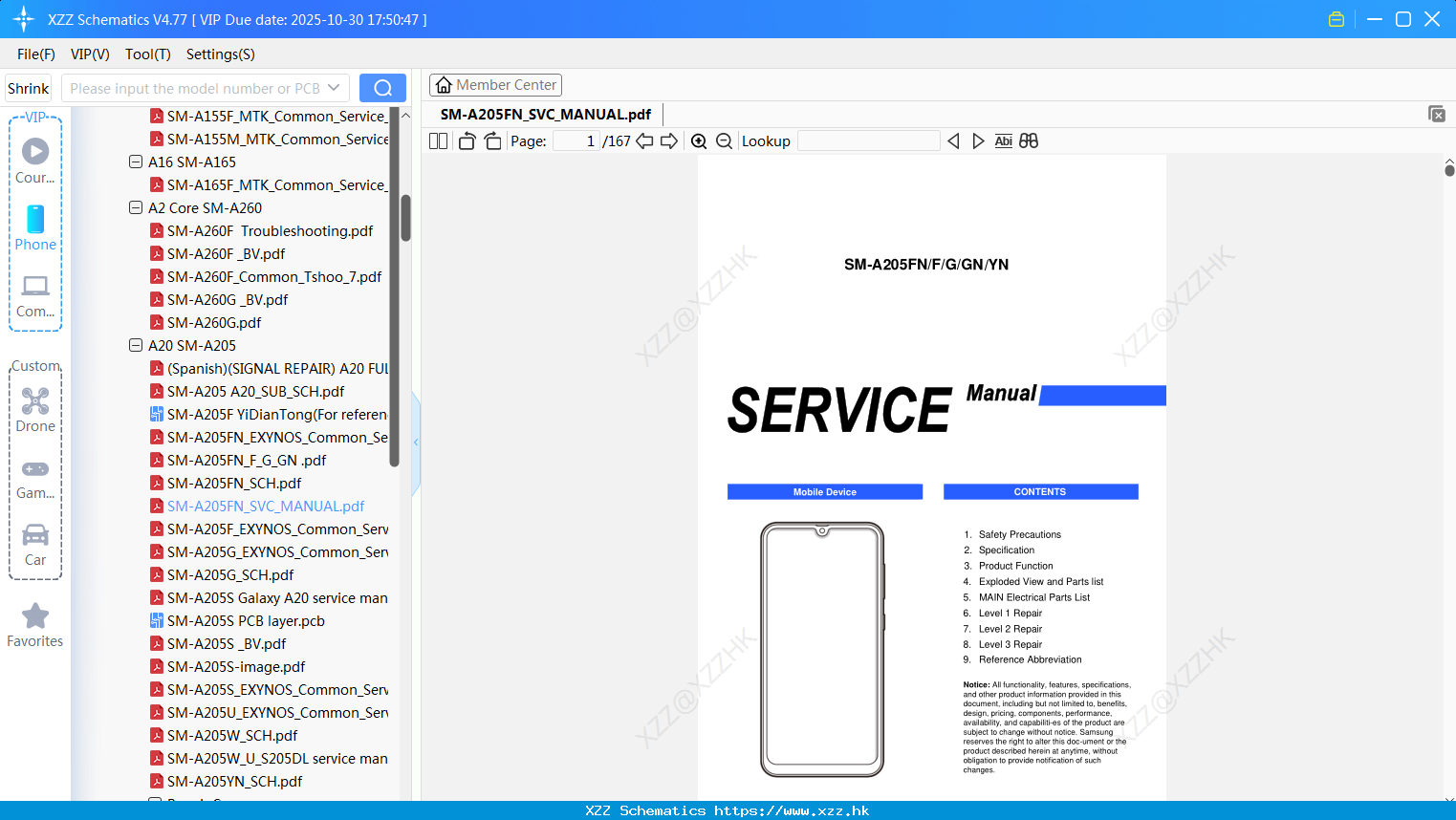Click the file tree vertical scrollbar
The image size is (1456, 820).
coord(405,218)
